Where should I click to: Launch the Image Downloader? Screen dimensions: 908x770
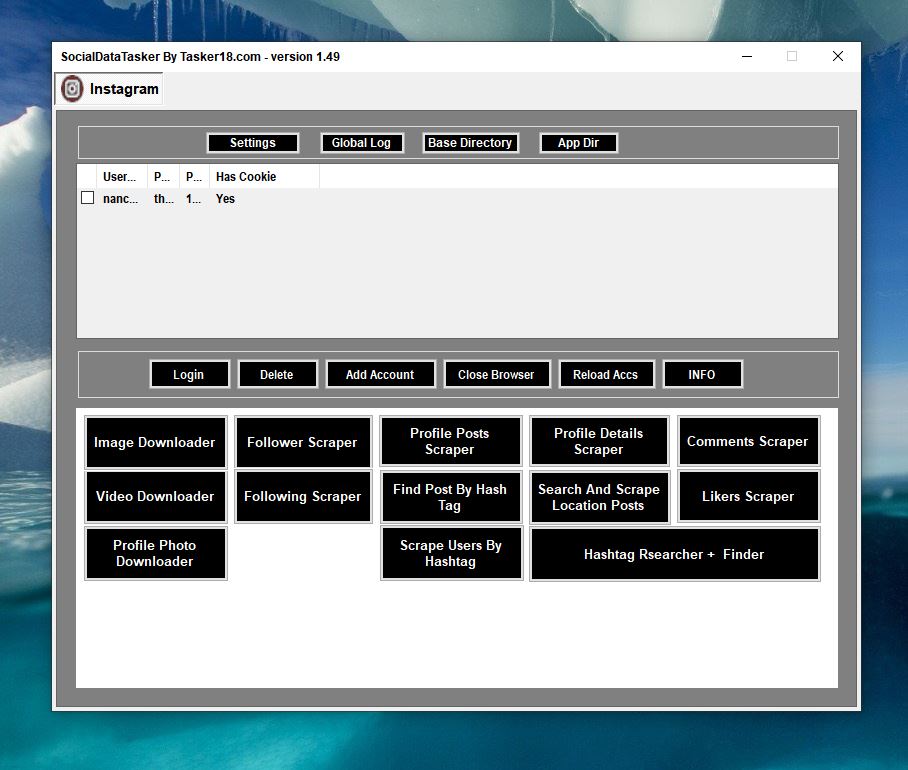coord(155,442)
